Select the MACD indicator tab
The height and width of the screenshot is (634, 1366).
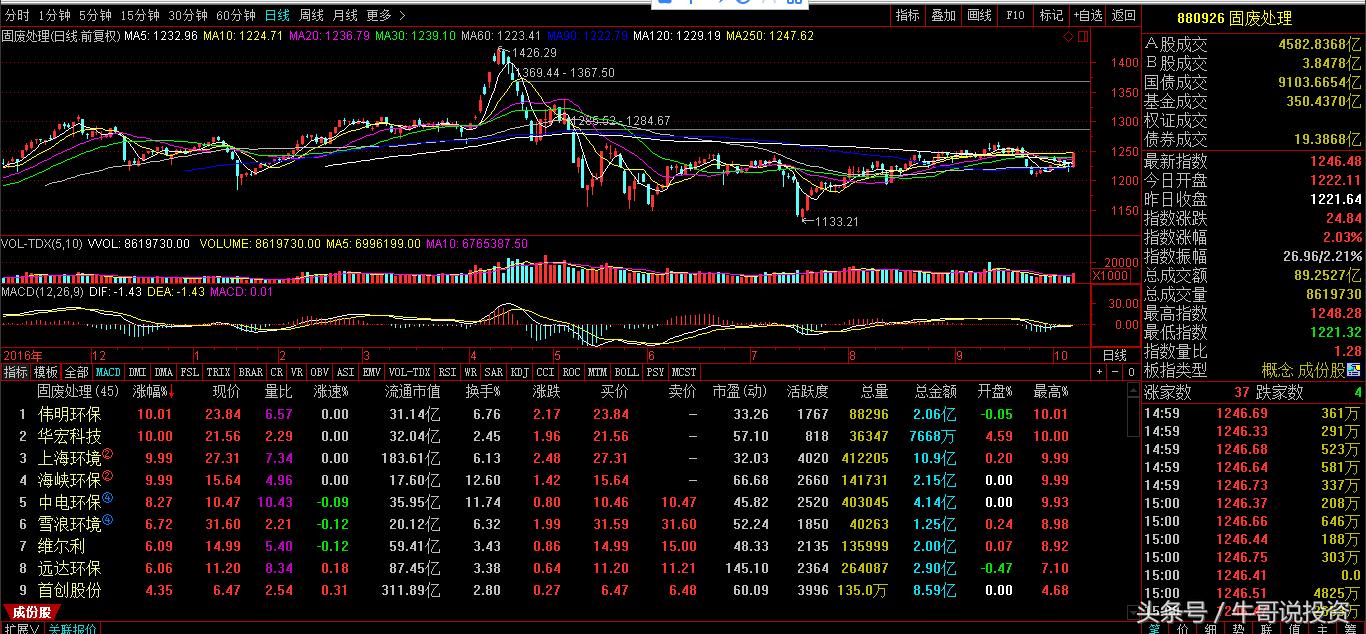(x=108, y=371)
